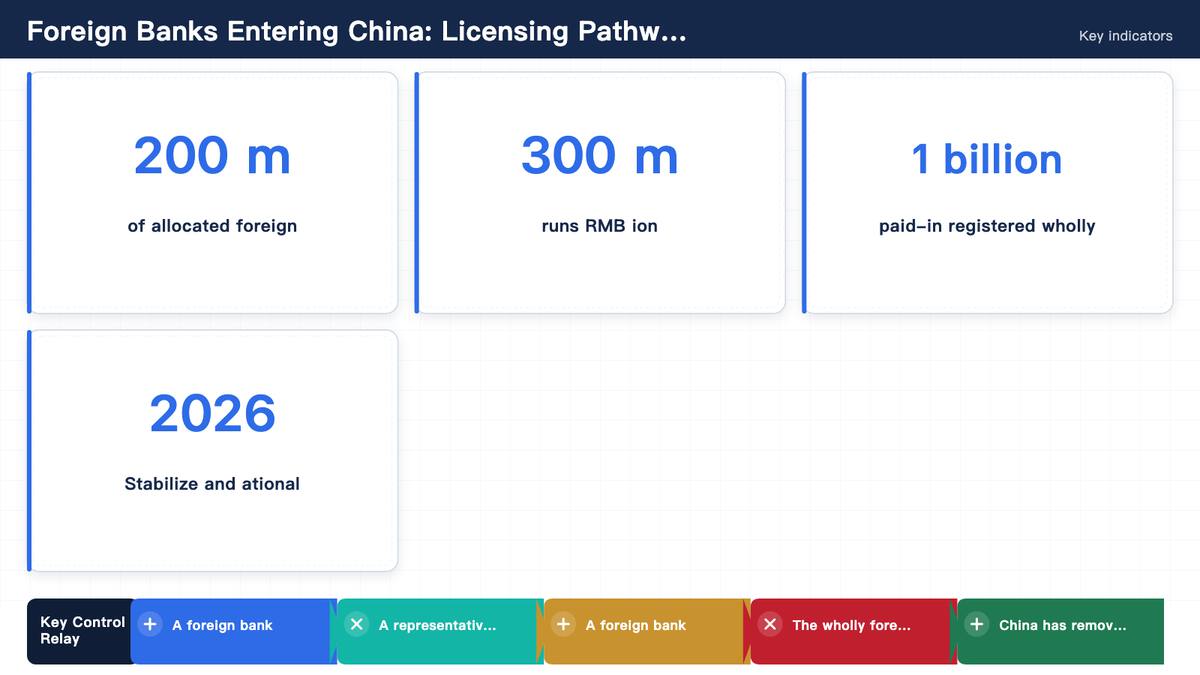Select 'China has remov...' relay step

point(1061,631)
